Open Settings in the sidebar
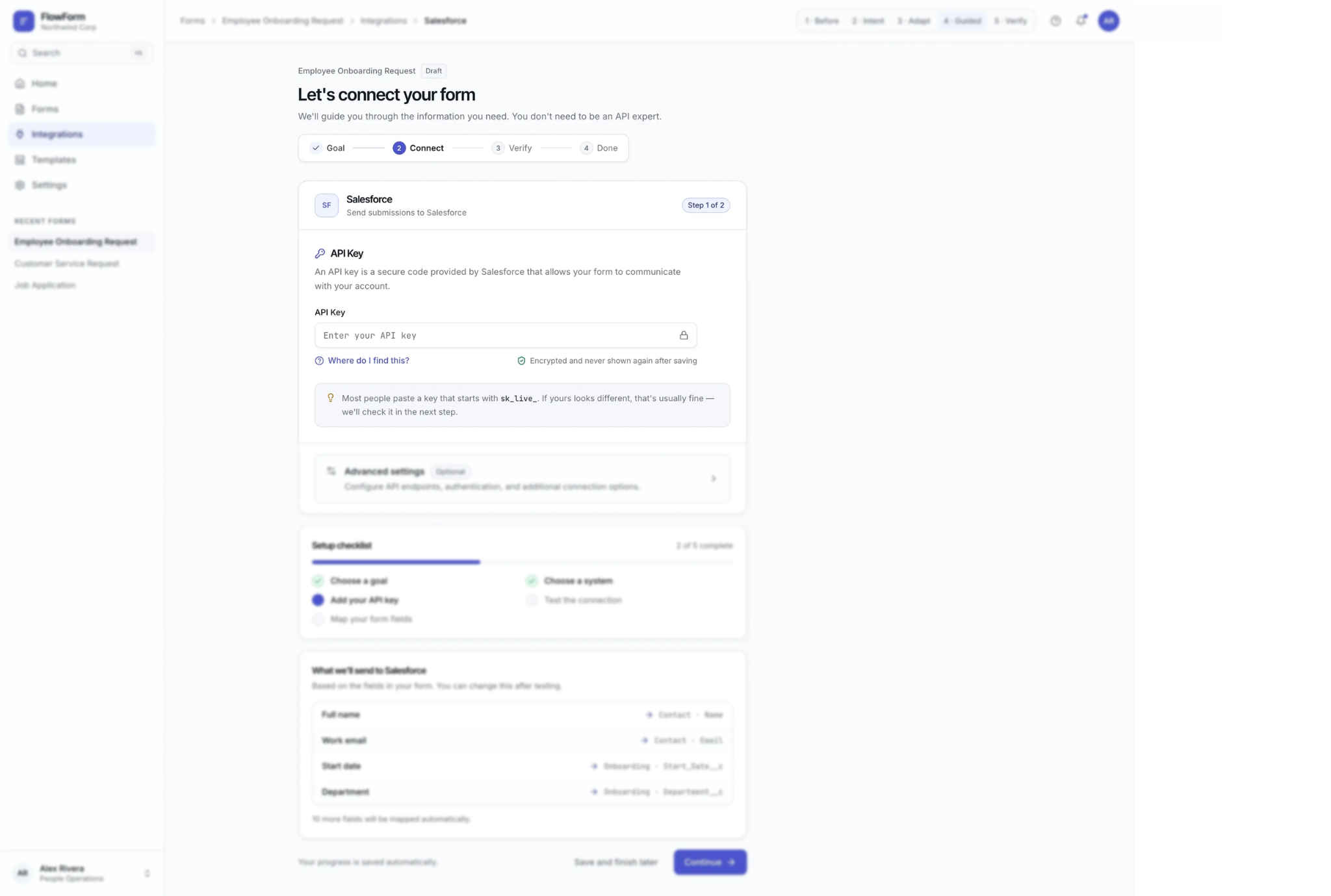 (82, 185)
